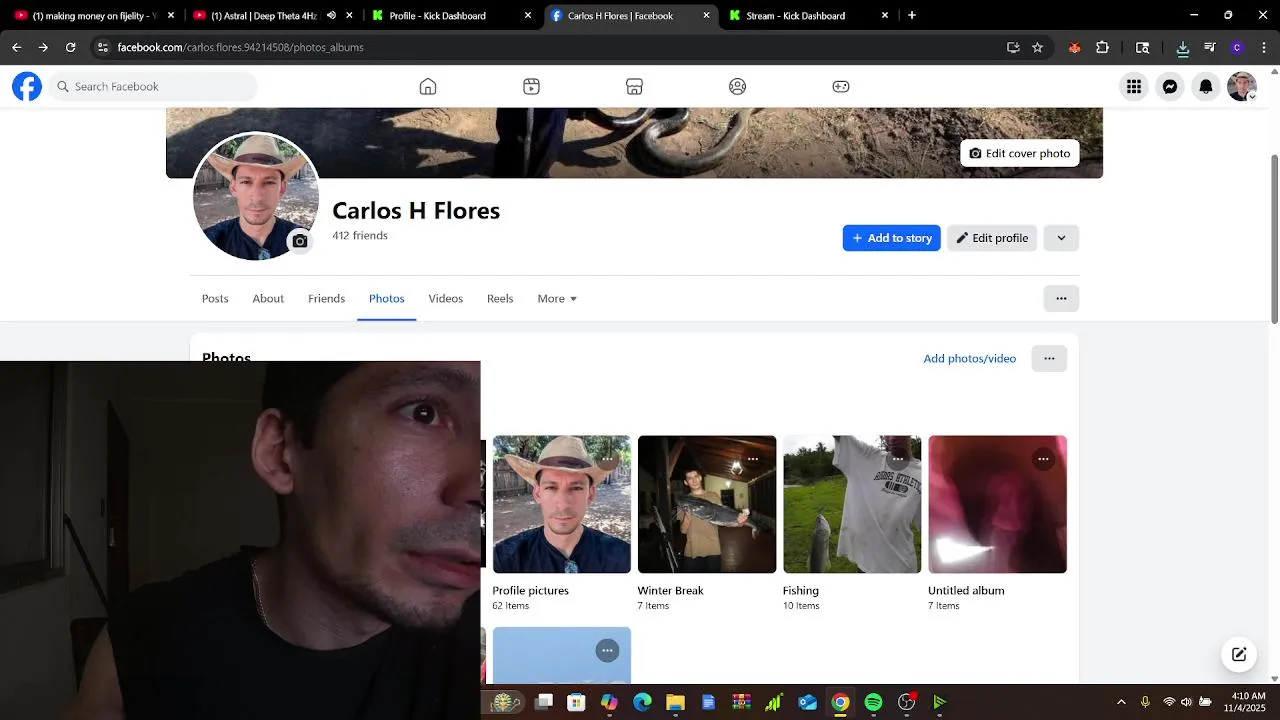The image size is (1280, 720).
Task: Open options next to Add photos/video
Action: coord(1049,358)
